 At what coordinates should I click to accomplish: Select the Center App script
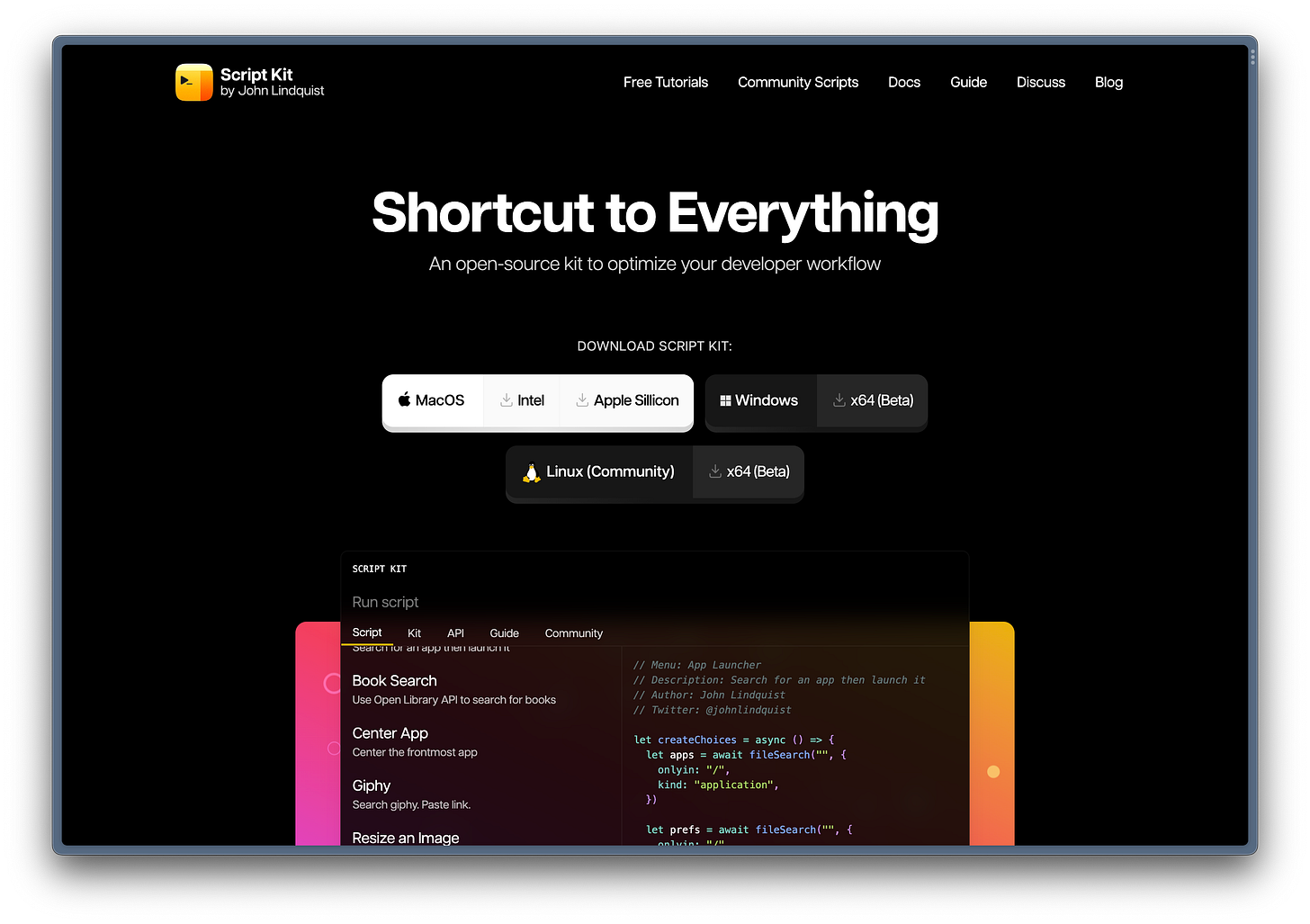click(x=481, y=742)
